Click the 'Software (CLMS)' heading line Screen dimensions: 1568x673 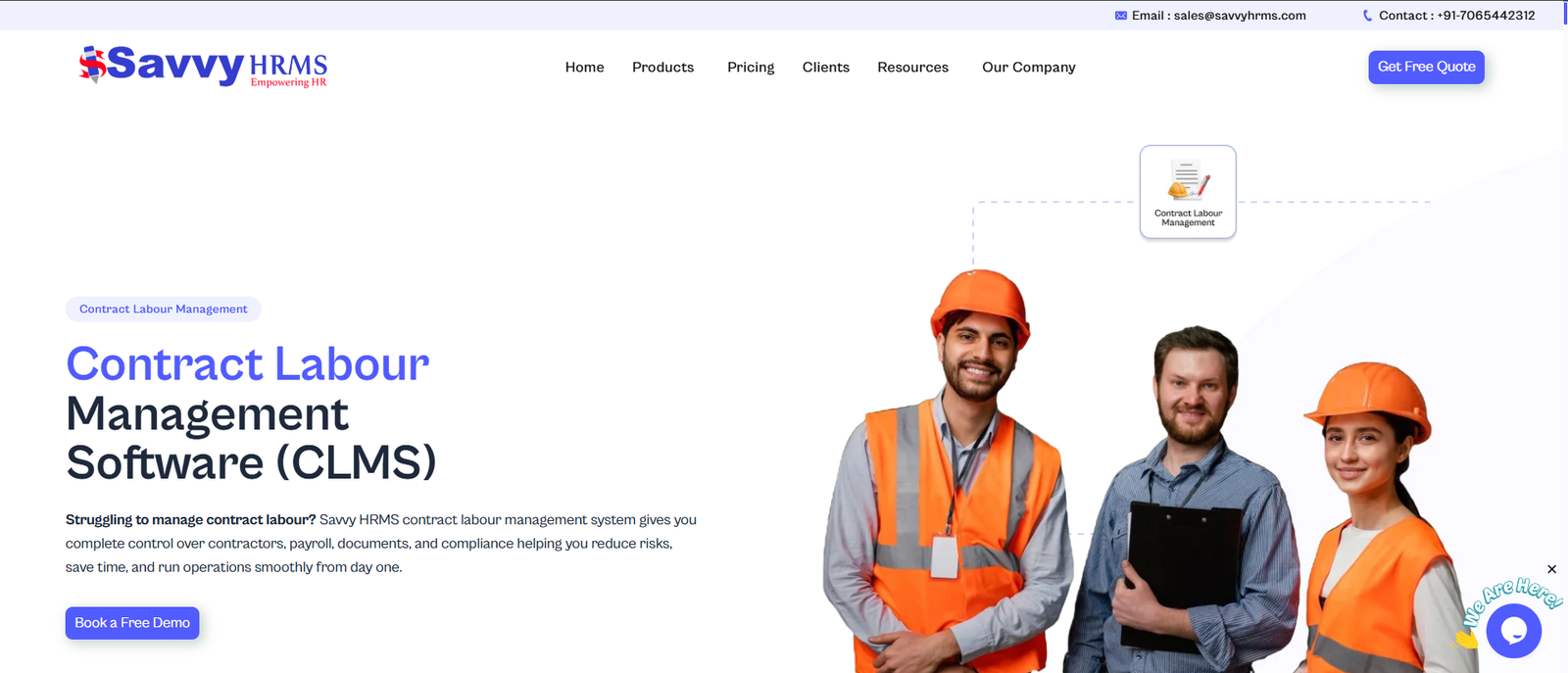(x=251, y=462)
